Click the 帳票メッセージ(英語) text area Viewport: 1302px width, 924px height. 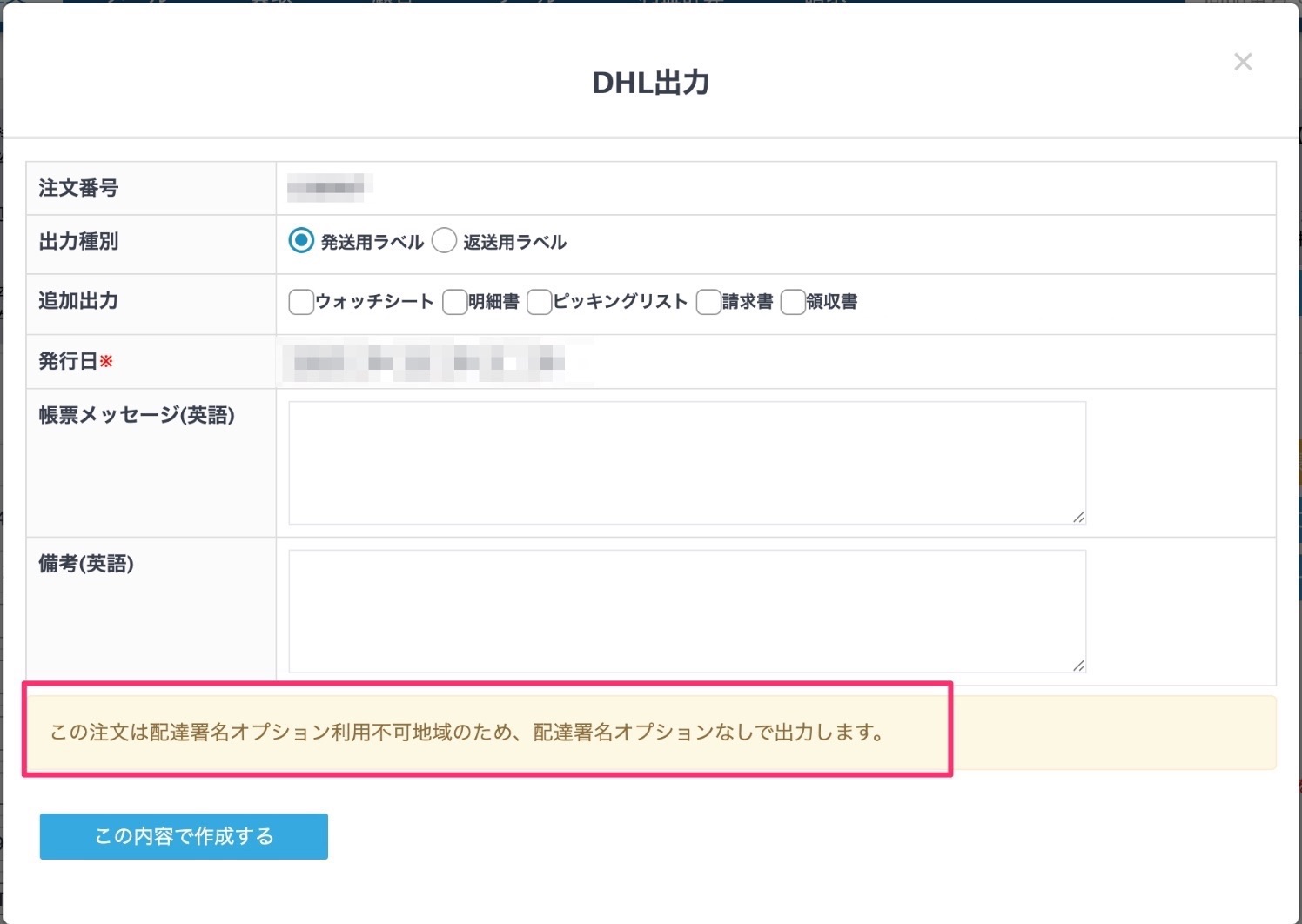coord(688,463)
